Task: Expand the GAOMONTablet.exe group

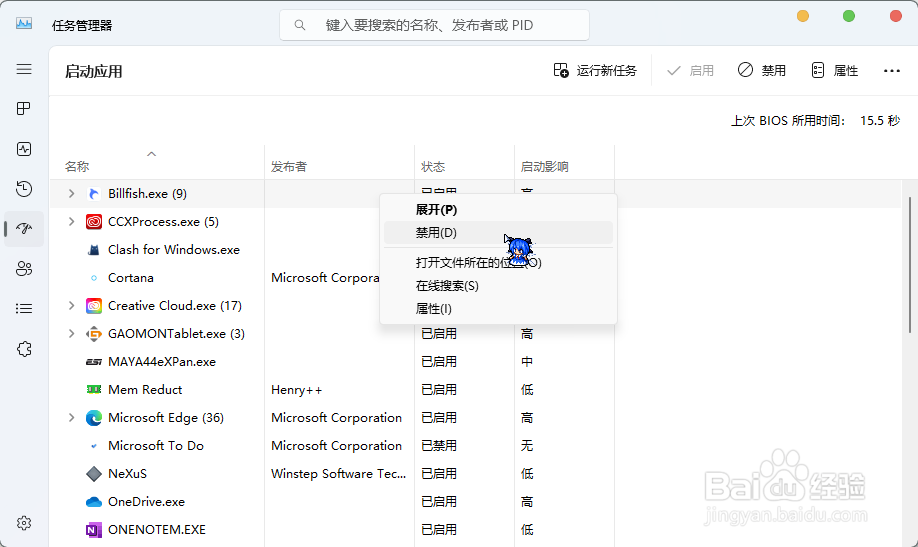Action: [71, 333]
